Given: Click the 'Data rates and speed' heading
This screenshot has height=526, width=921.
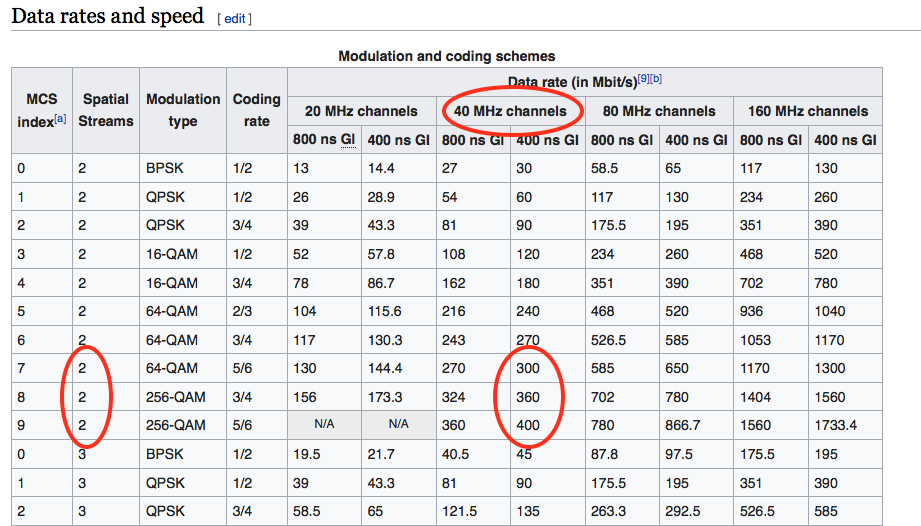Looking at the screenshot, I should (x=107, y=16).
